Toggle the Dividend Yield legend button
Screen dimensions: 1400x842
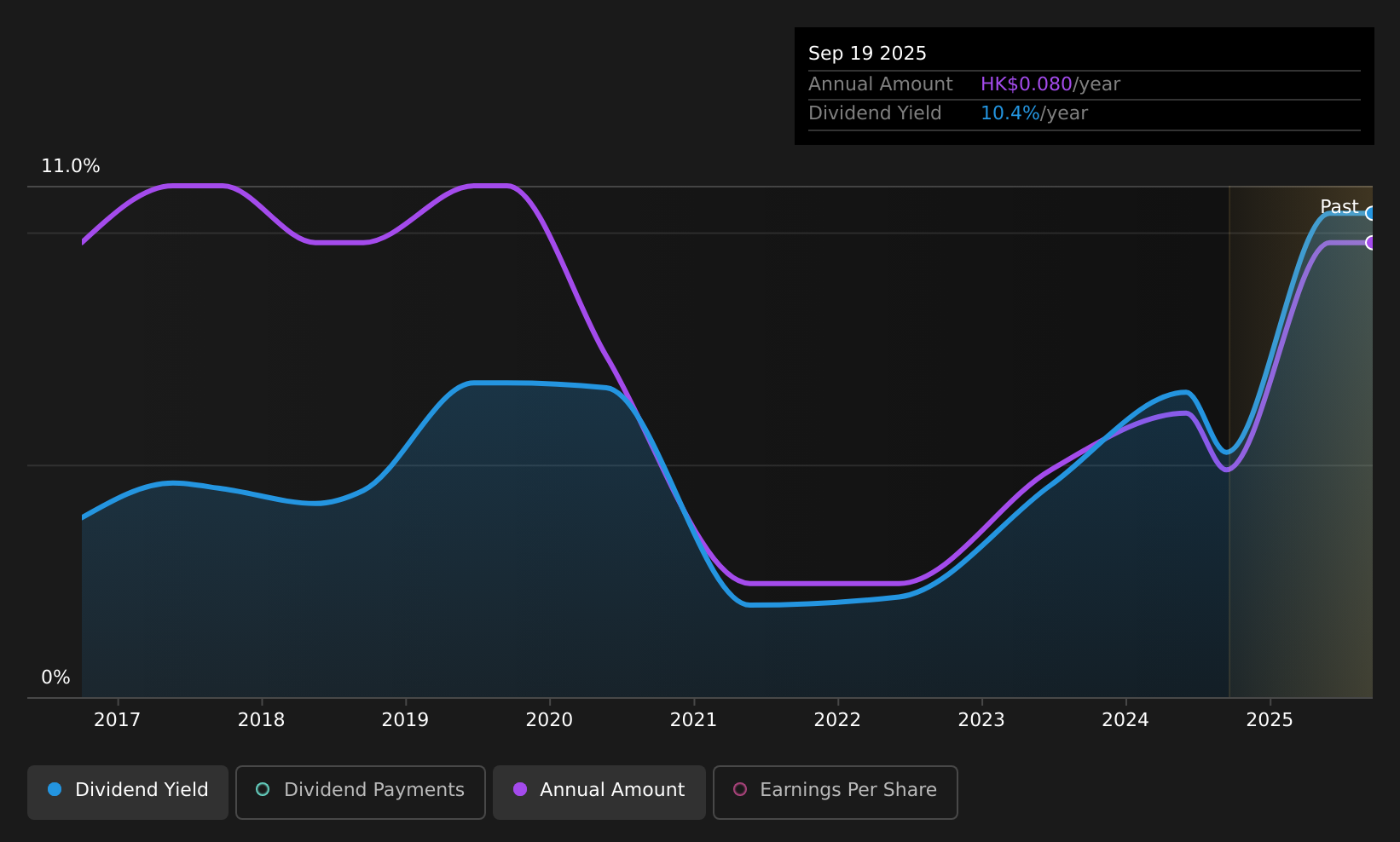128,792
